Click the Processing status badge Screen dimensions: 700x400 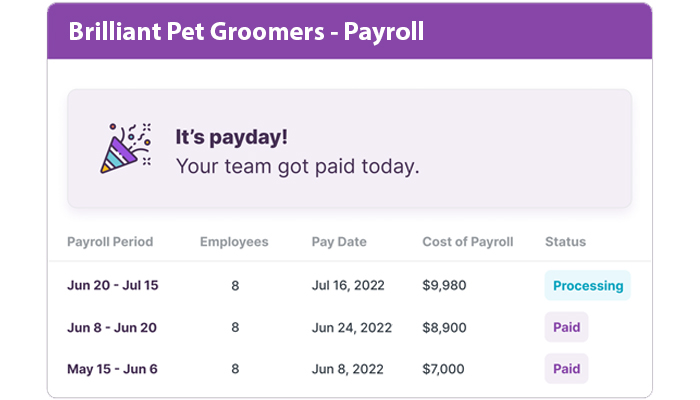coord(588,285)
